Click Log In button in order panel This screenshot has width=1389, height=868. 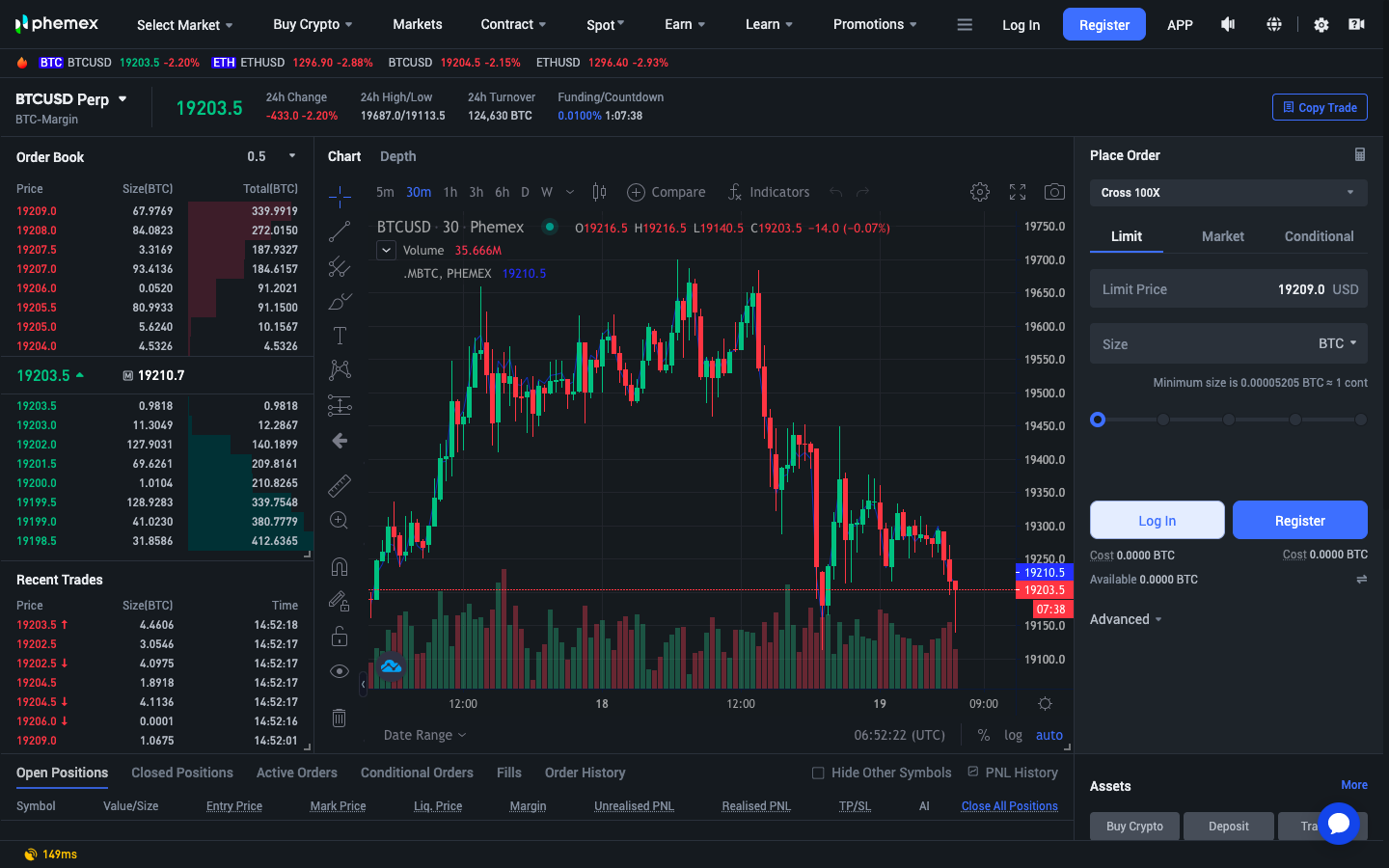1157,520
